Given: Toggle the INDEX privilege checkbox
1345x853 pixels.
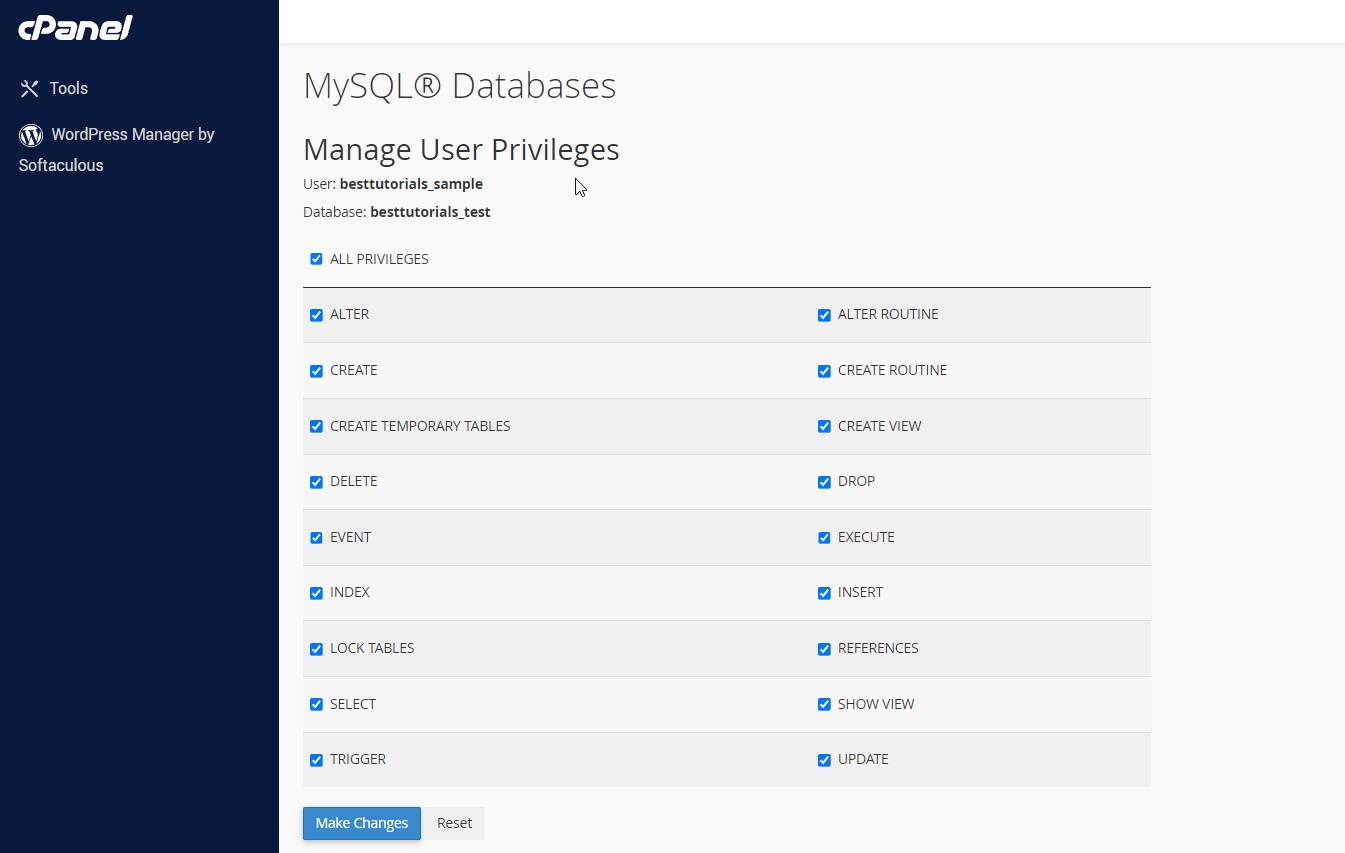Looking at the screenshot, I should tap(316, 593).
